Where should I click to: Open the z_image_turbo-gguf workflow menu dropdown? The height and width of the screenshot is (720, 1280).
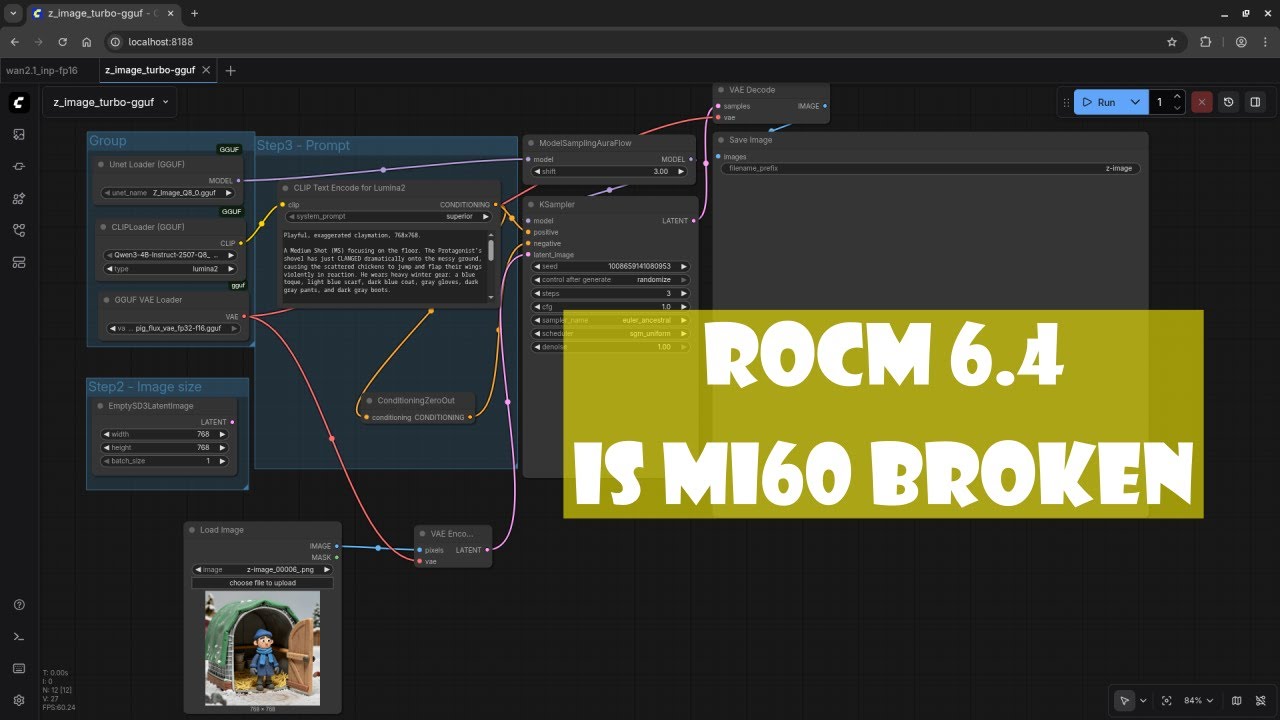tap(109, 102)
